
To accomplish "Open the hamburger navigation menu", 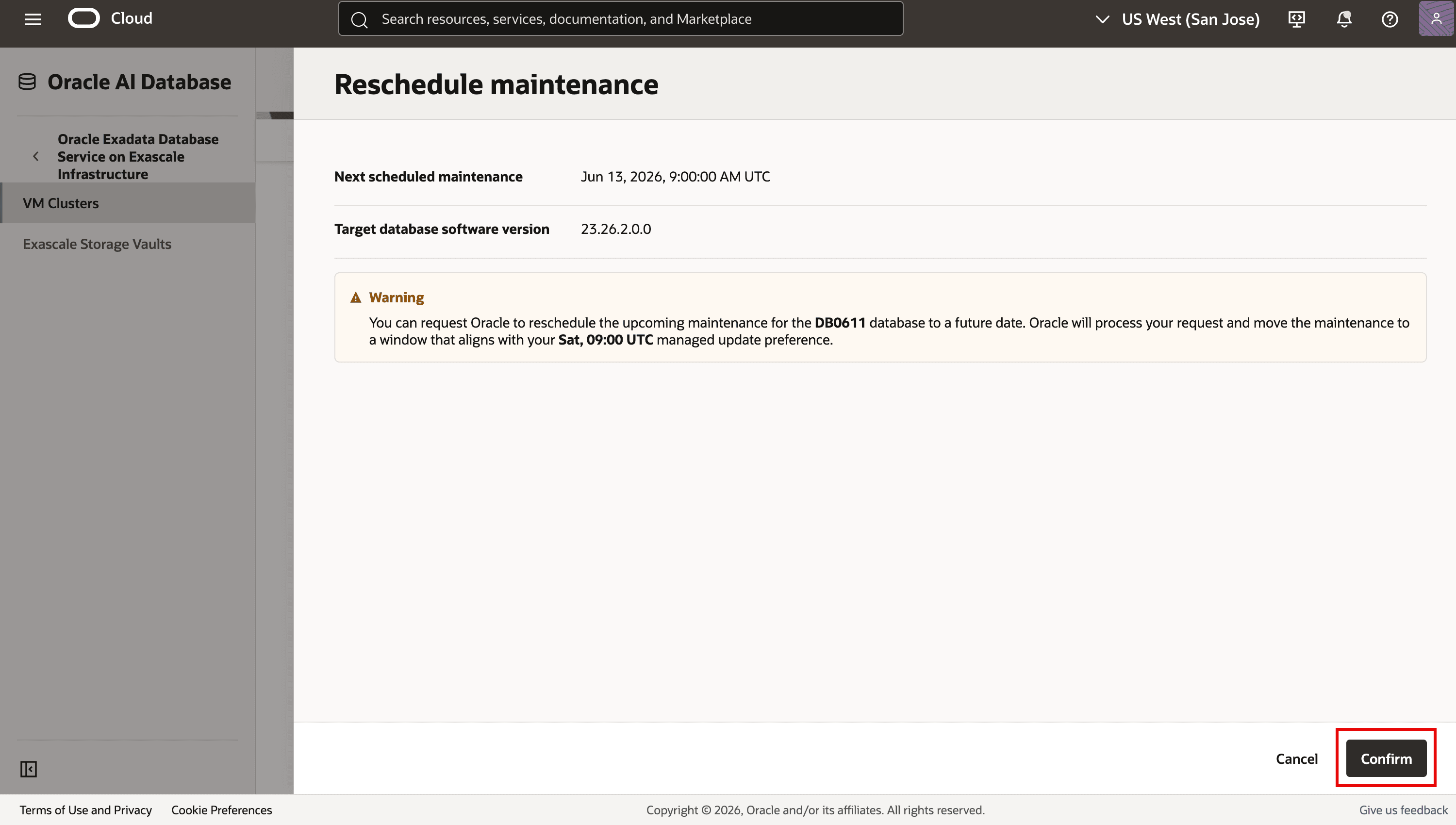I will point(33,19).
